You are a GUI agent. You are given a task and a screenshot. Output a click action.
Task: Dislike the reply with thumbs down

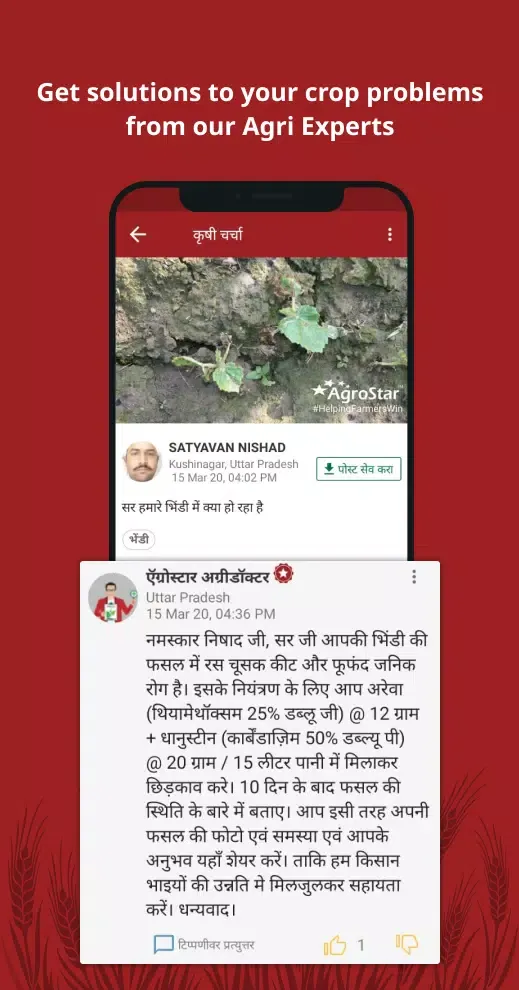pos(407,945)
